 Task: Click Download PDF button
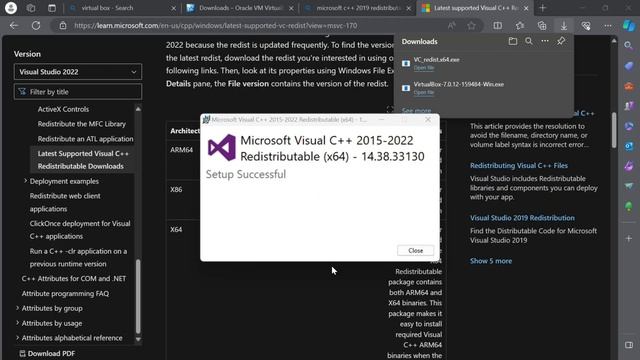47,353
